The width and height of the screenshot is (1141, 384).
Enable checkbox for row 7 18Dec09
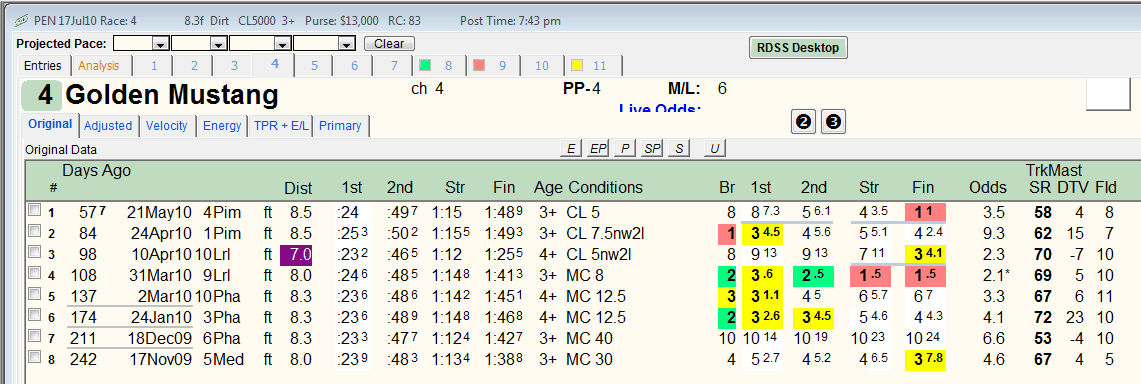(33, 337)
